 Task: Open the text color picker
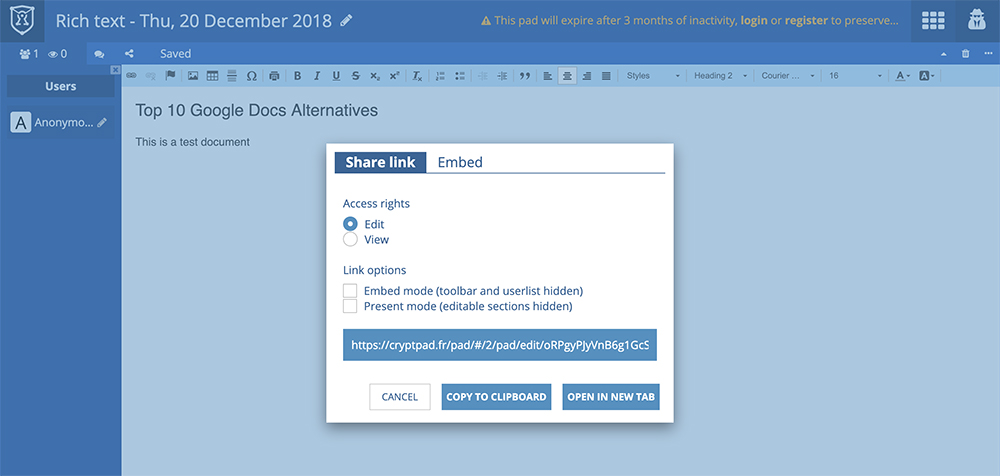pos(902,75)
